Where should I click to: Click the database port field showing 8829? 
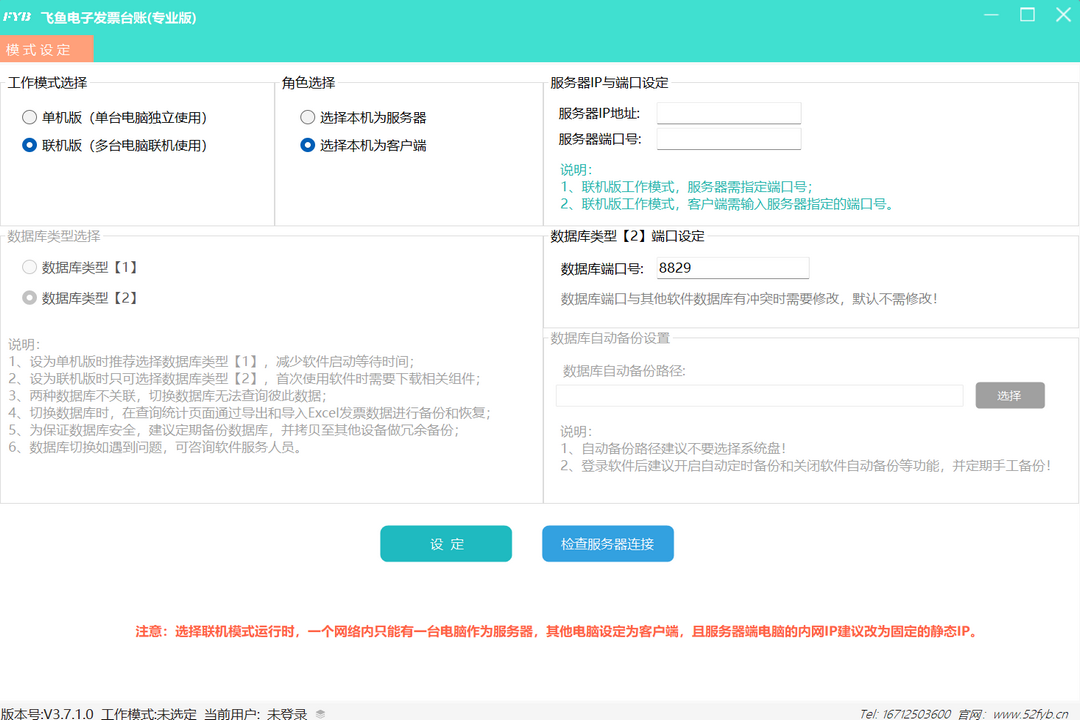pyautogui.click(x=730, y=267)
